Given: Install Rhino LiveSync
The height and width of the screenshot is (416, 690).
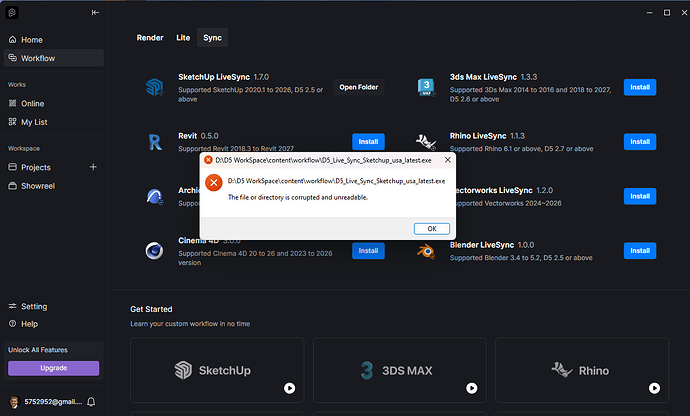Looking at the screenshot, I should pos(640,142).
